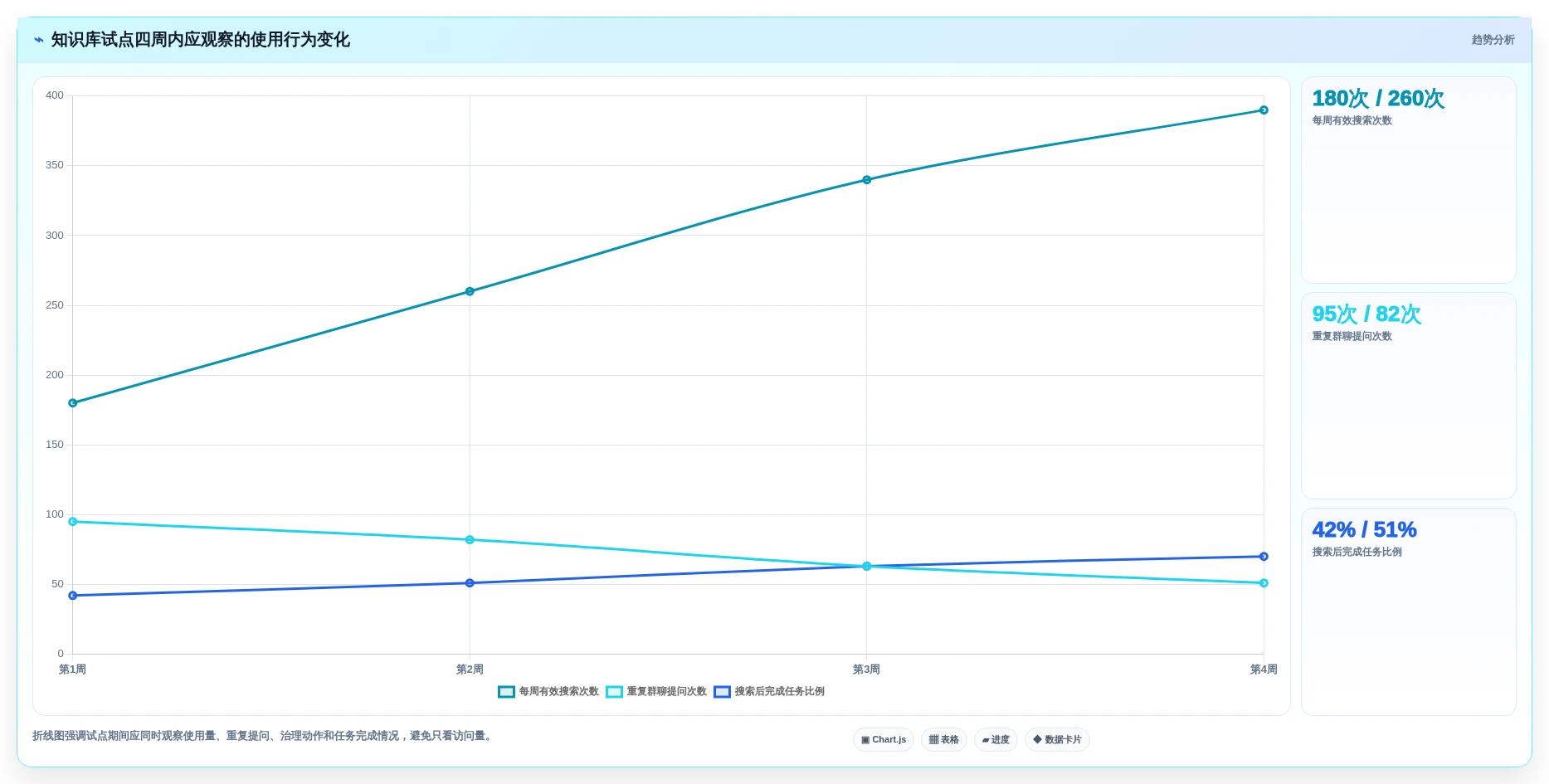The width and height of the screenshot is (1549, 784).
Task: Select the 第2周 point on the 每周有效搜索次数 line
Action: 470,291
